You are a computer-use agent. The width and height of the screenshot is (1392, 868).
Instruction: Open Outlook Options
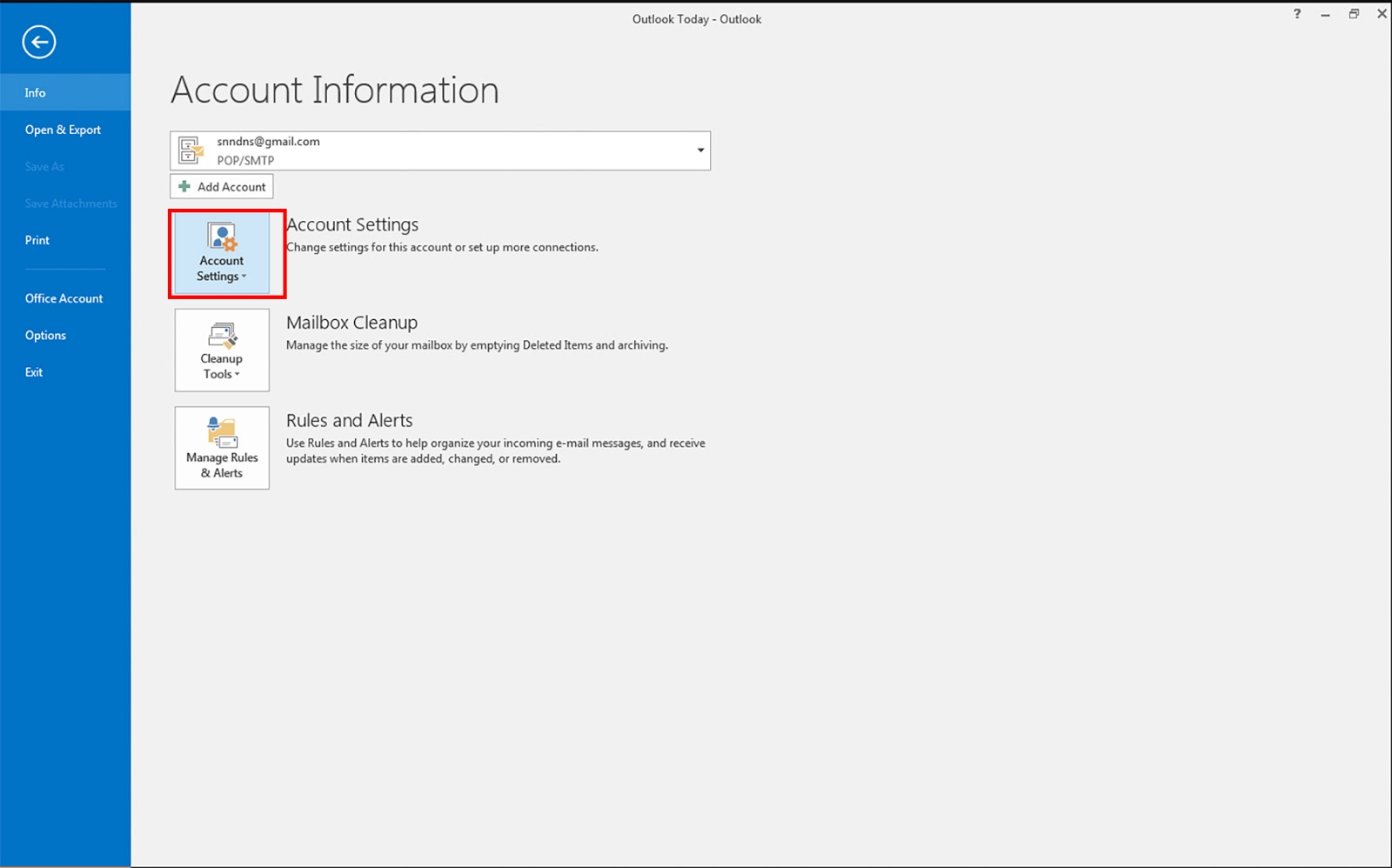[65, 335]
